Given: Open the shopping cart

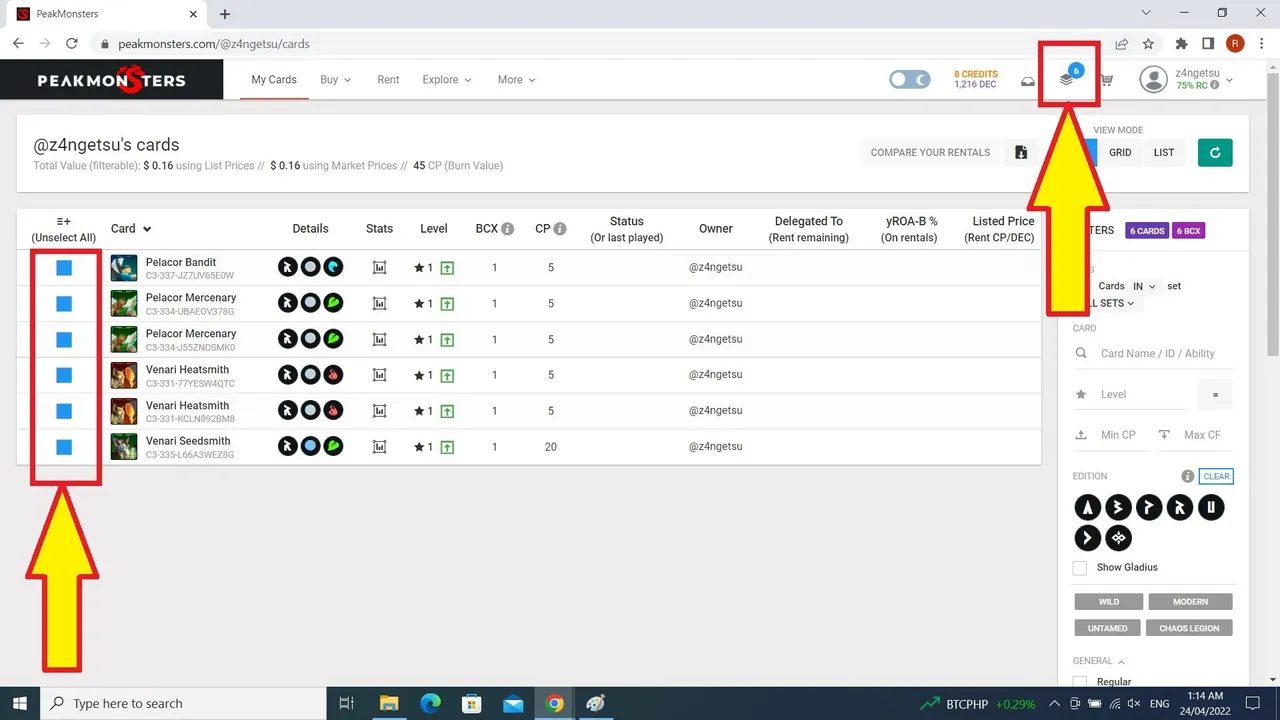Looking at the screenshot, I should 1106,81.
